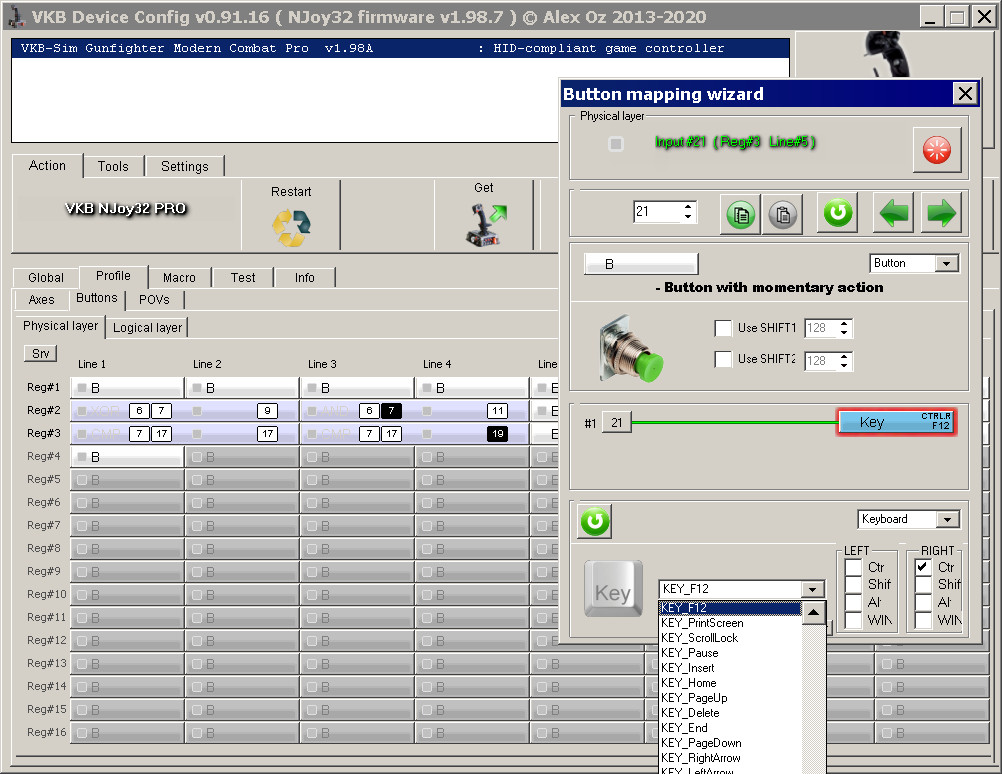The width and height of the screenshot is (1002, 774).
Task: Check the LEFT Al modifier
Action: point(853,602)
